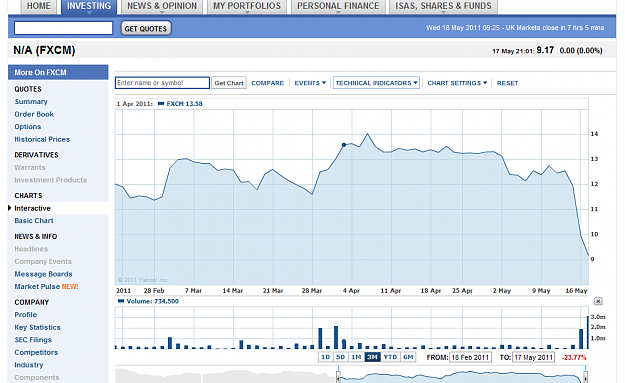Viewport: 625px width, 383px height.
Task: Open Industry link
Action: [29, 365]
